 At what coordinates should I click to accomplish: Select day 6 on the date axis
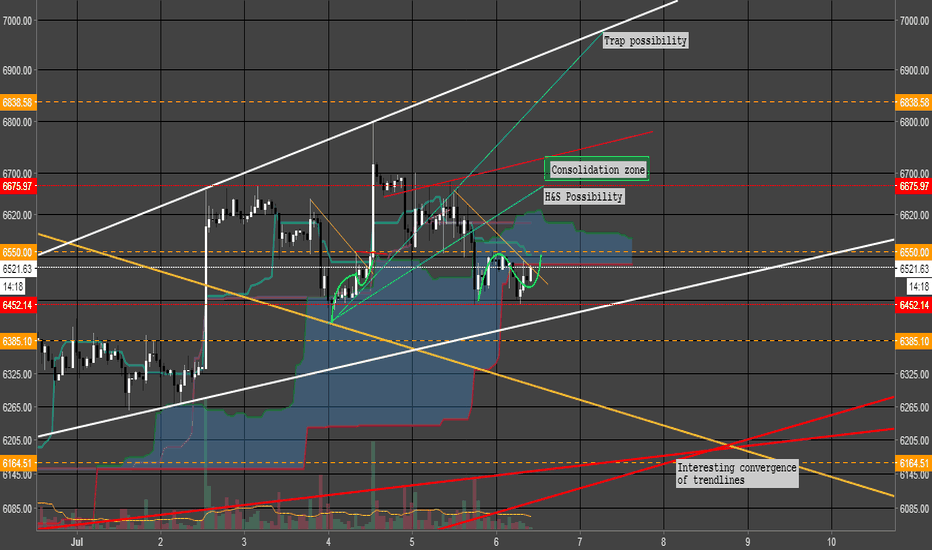(496, 542)
